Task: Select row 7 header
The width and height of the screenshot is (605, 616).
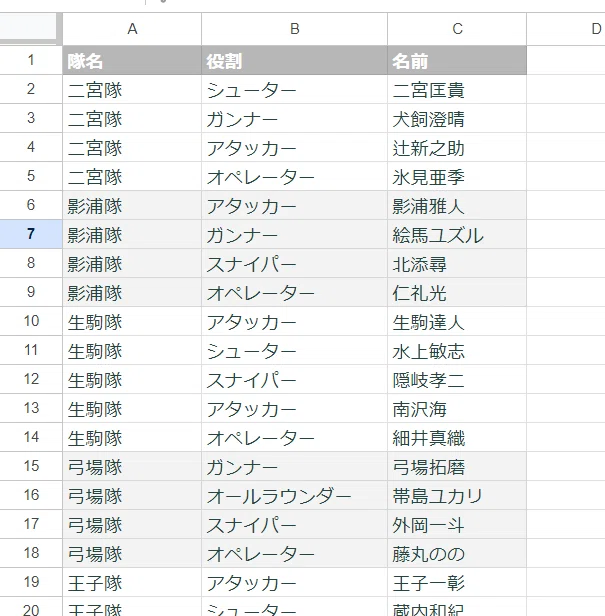Action: coord(31,234)
